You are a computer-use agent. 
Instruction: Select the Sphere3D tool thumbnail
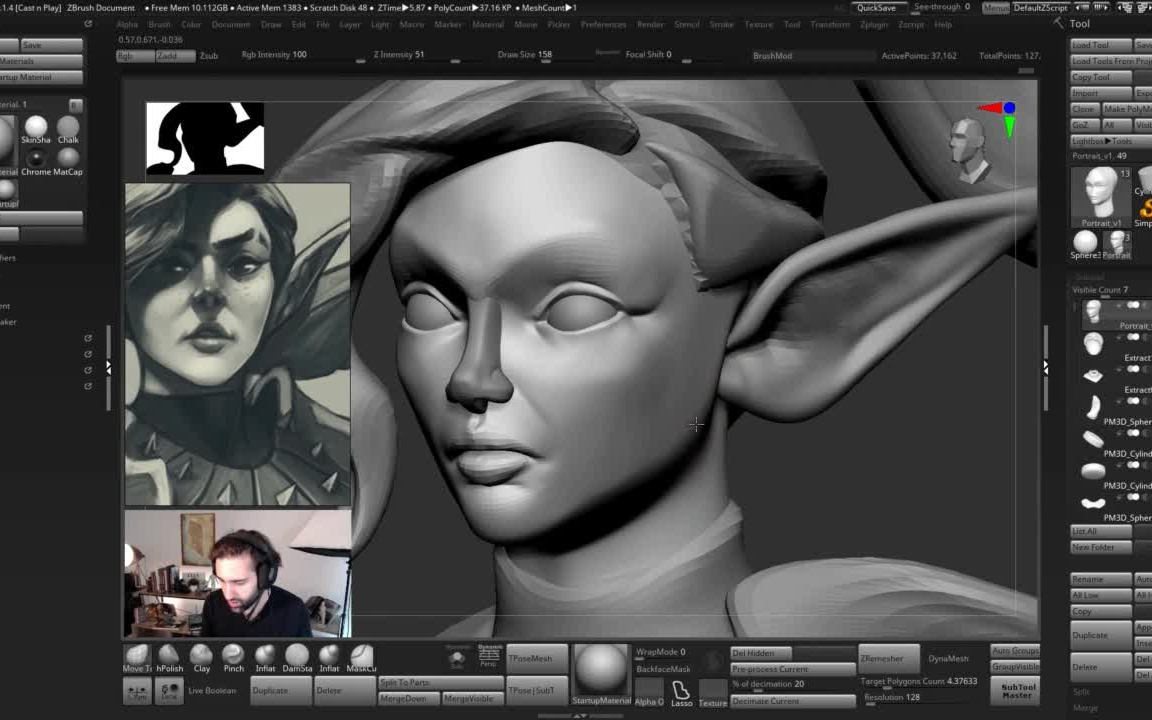[1085, 245]
